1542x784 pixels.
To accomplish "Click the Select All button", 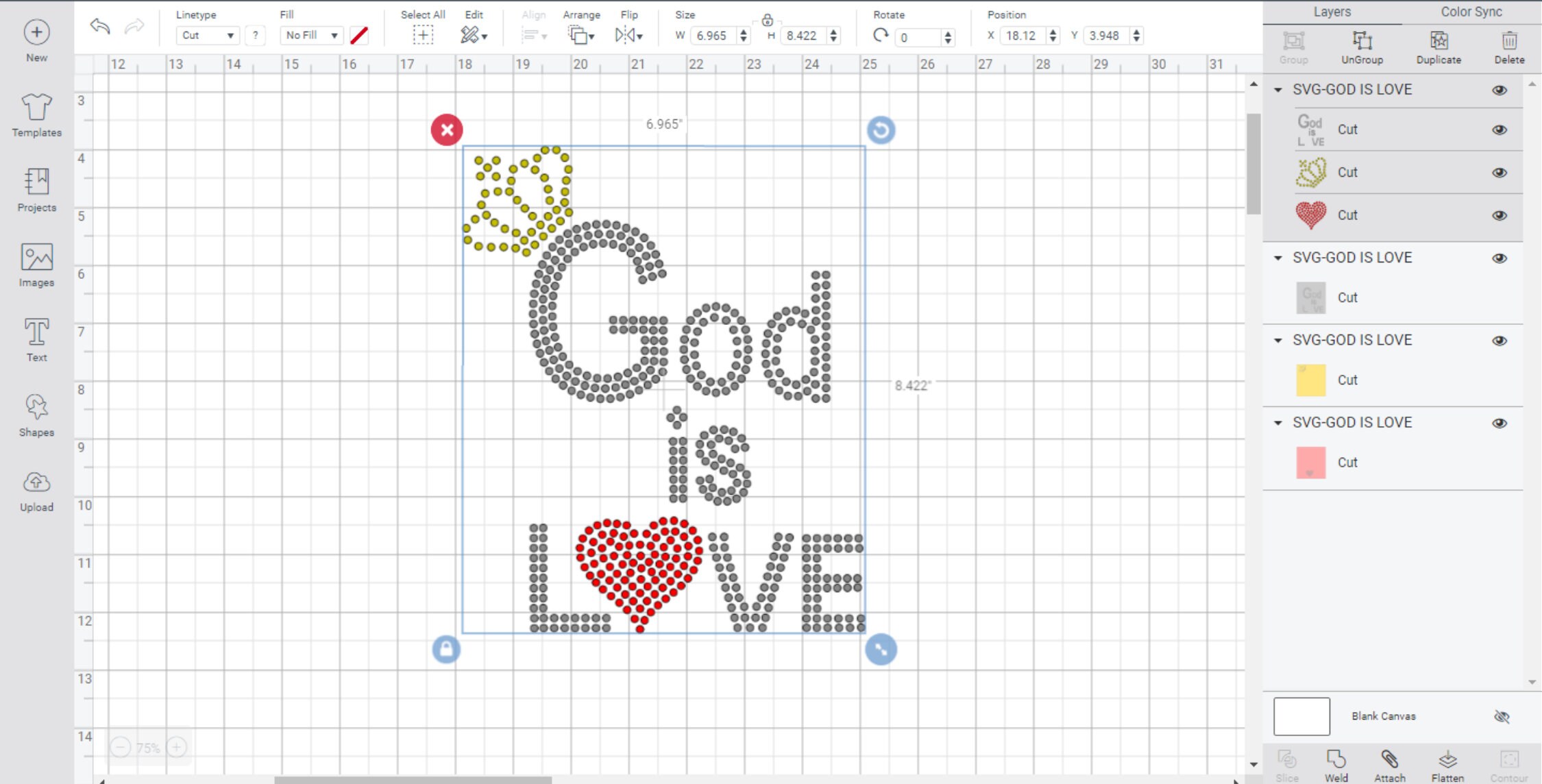I will pyautogui.click(x=423, y=33).
